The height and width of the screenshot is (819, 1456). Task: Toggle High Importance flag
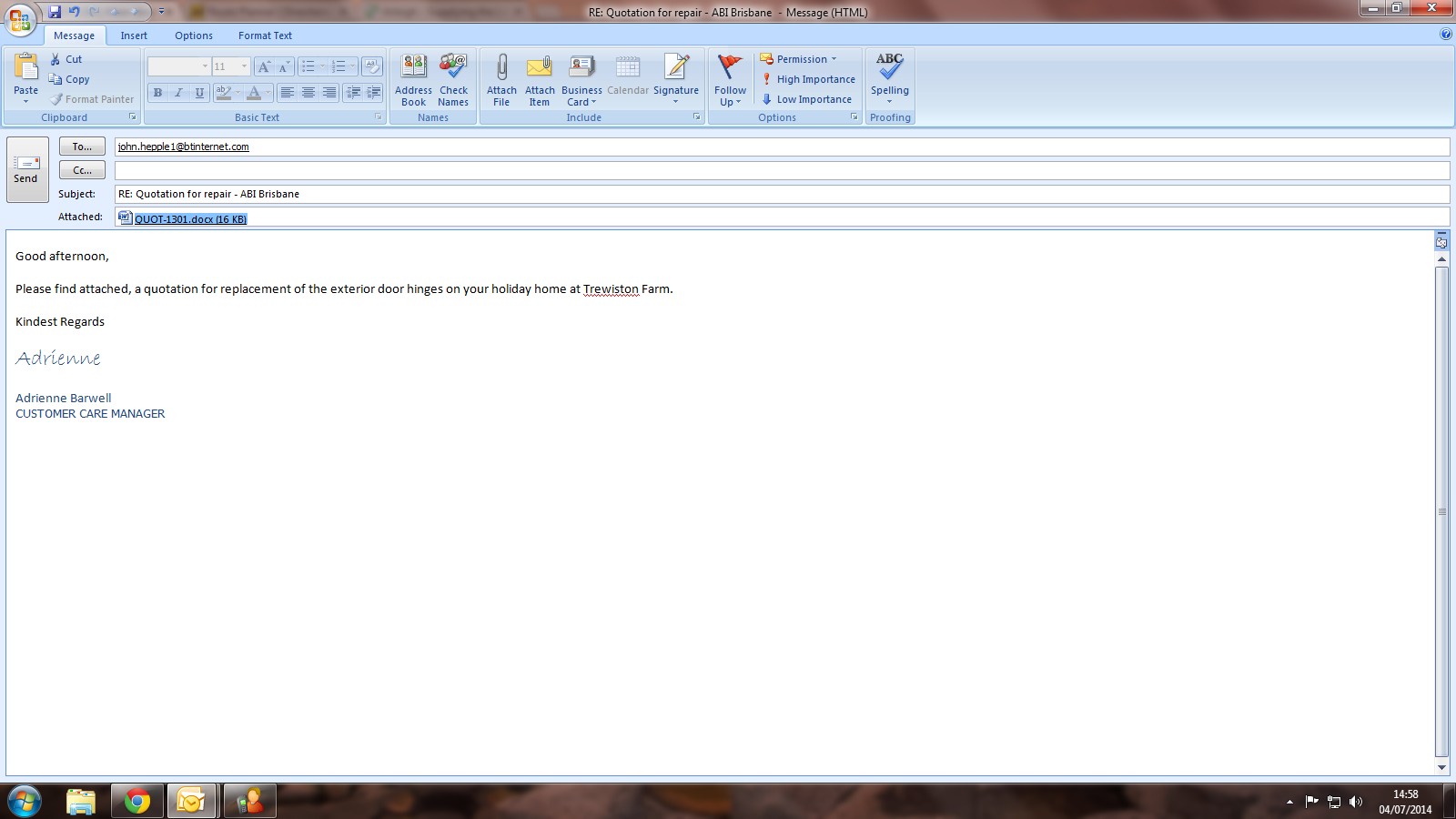click(x=808, y=79)
